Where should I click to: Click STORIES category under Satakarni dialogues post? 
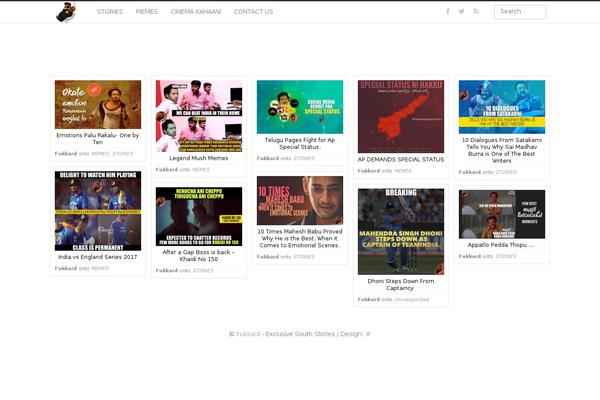click(506, 172)
